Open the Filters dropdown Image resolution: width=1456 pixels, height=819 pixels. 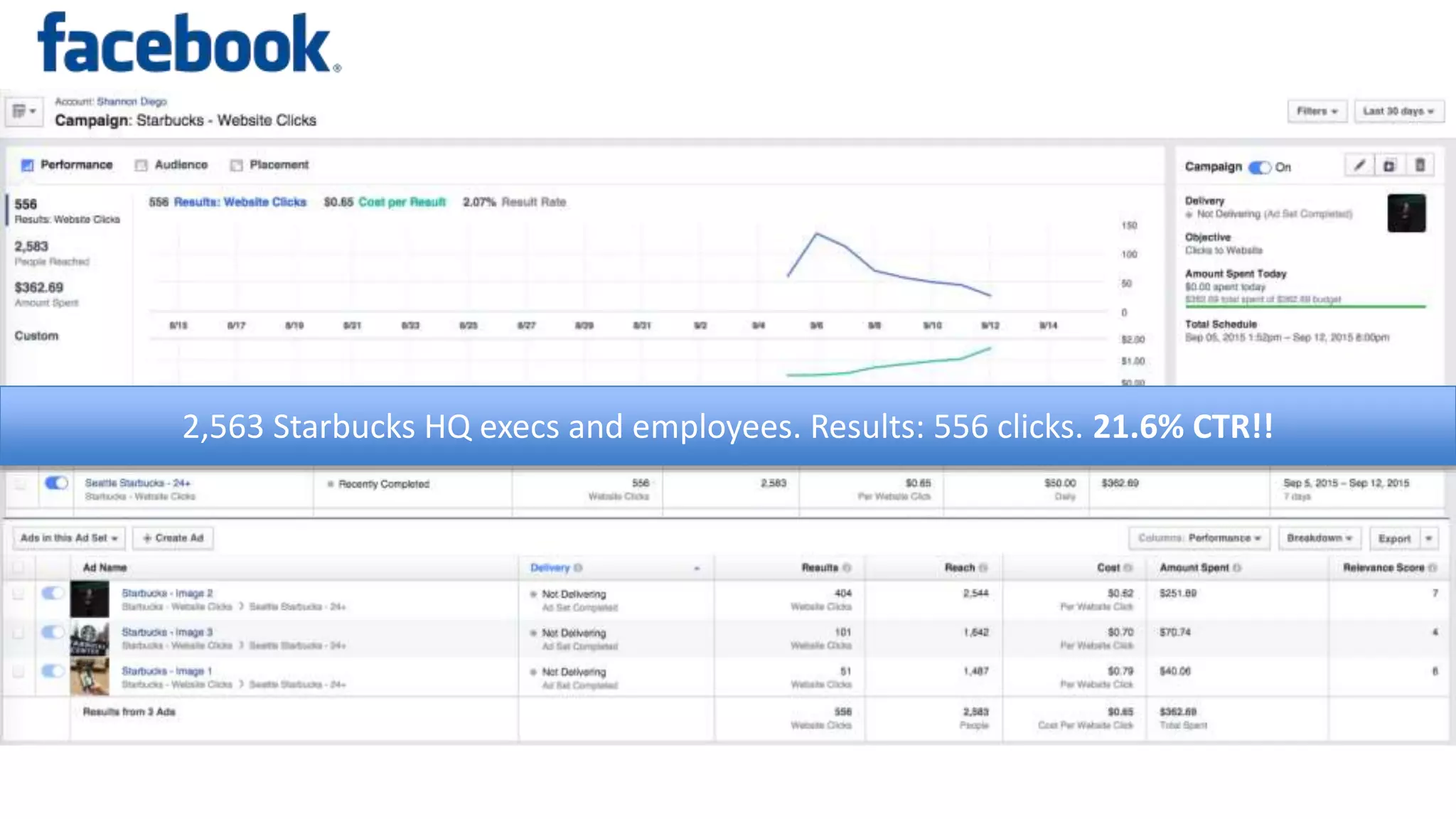click(1317, 111)
